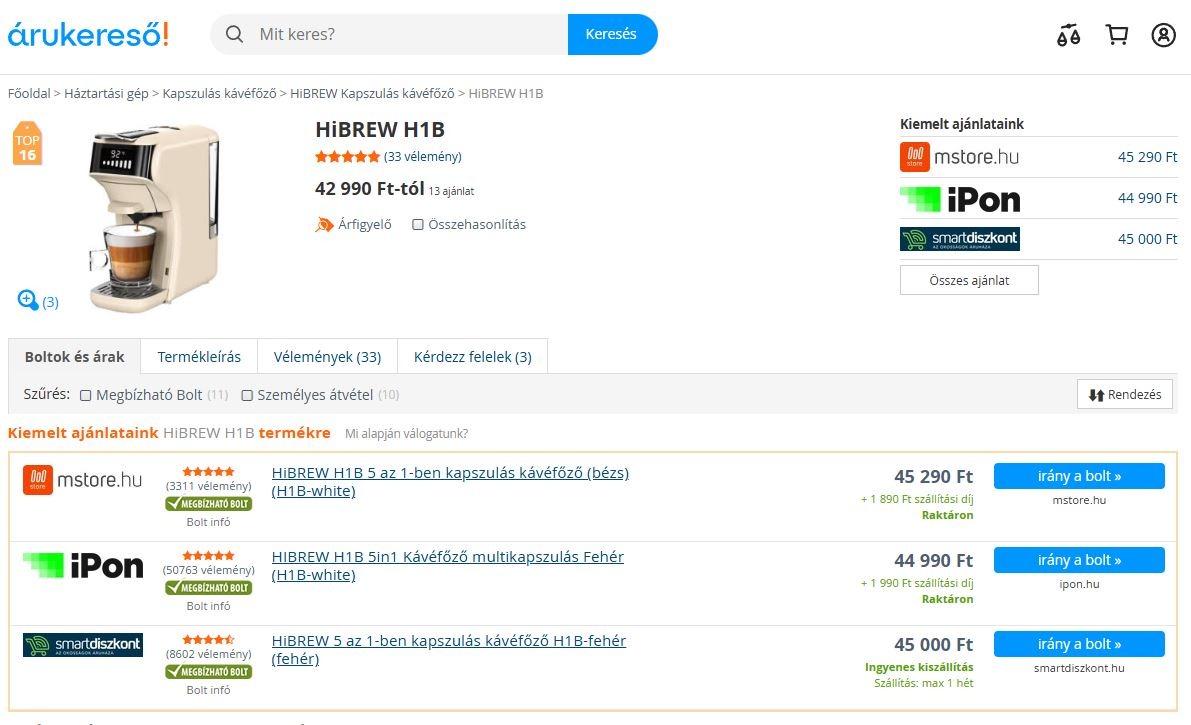The image size is (1191, 725).
Task: Click smartdiszkont logo in sidebar offers
Action: point(959,239)
